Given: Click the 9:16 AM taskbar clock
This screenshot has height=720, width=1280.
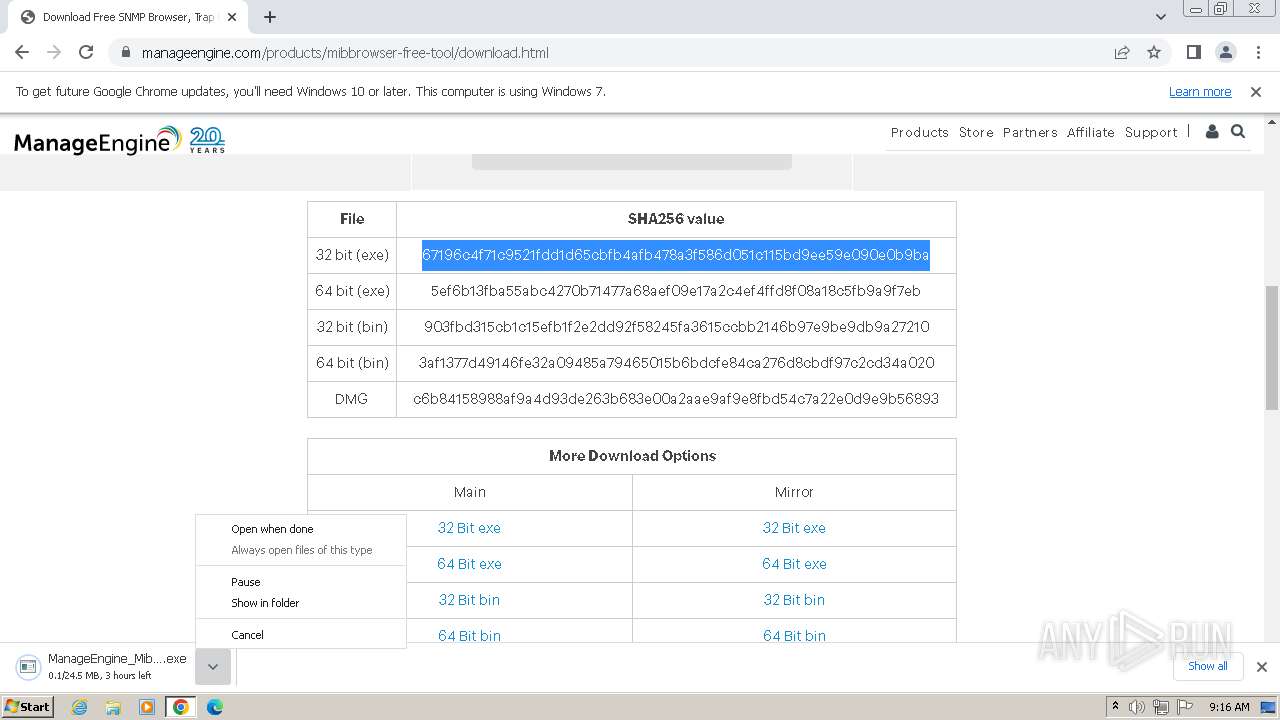Looking at the screenshot, I should [1229, 707].
